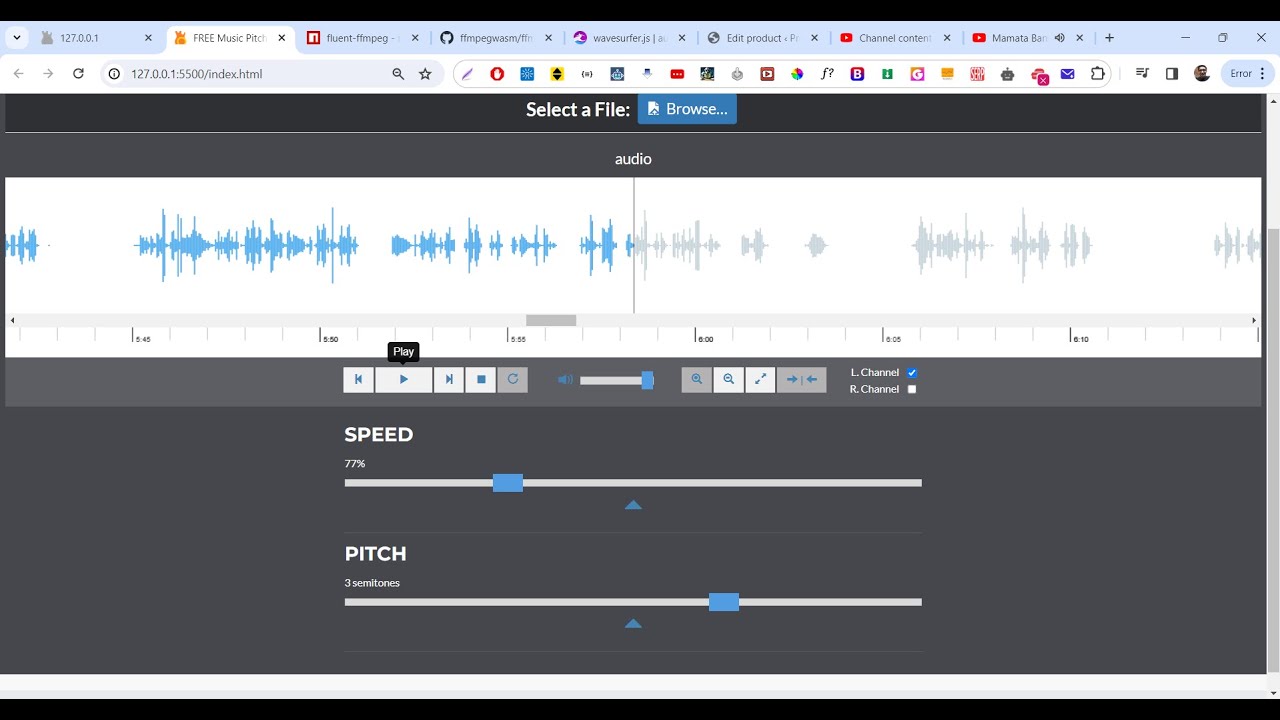Viewport: 1280px width, 720px height.
Task: Skip to the start of the track
Action: click(x=358, y=380)
